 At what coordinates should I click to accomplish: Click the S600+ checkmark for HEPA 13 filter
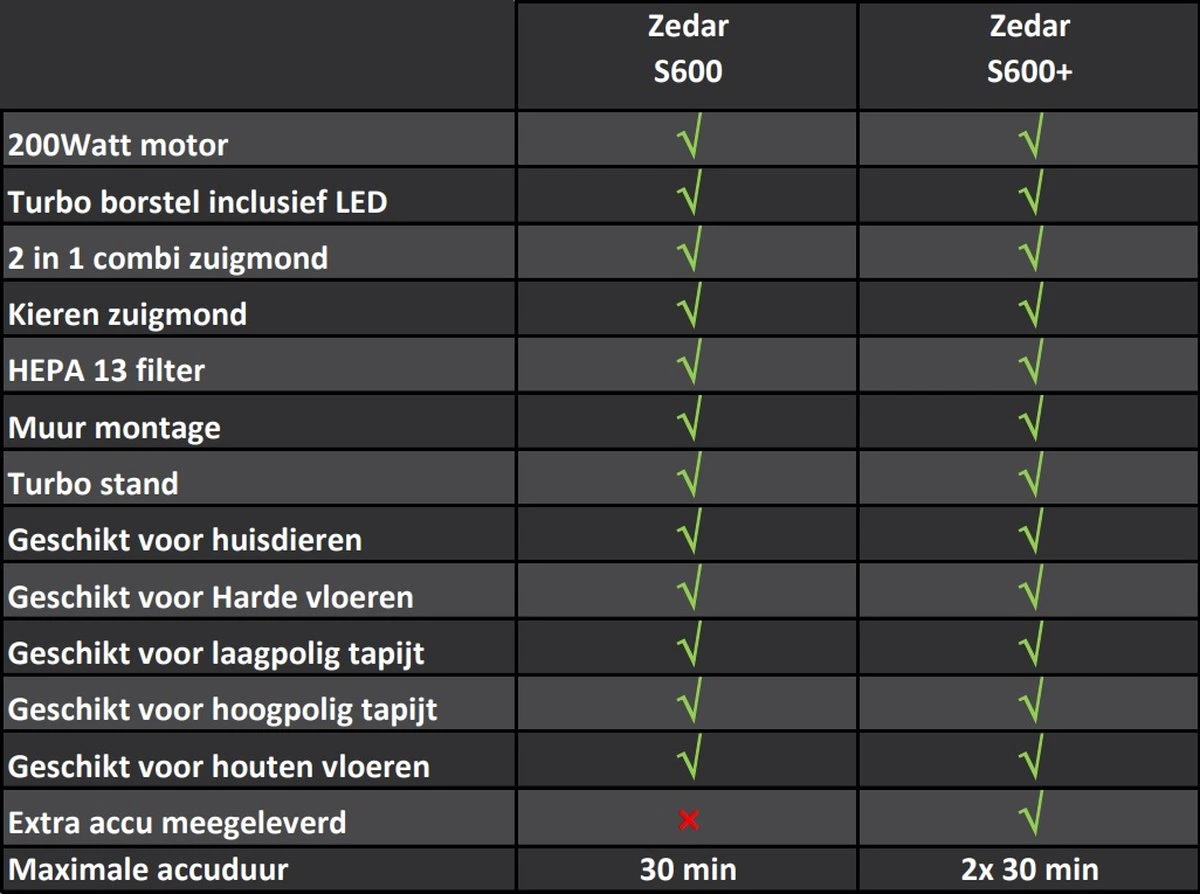click(1030, 363)
